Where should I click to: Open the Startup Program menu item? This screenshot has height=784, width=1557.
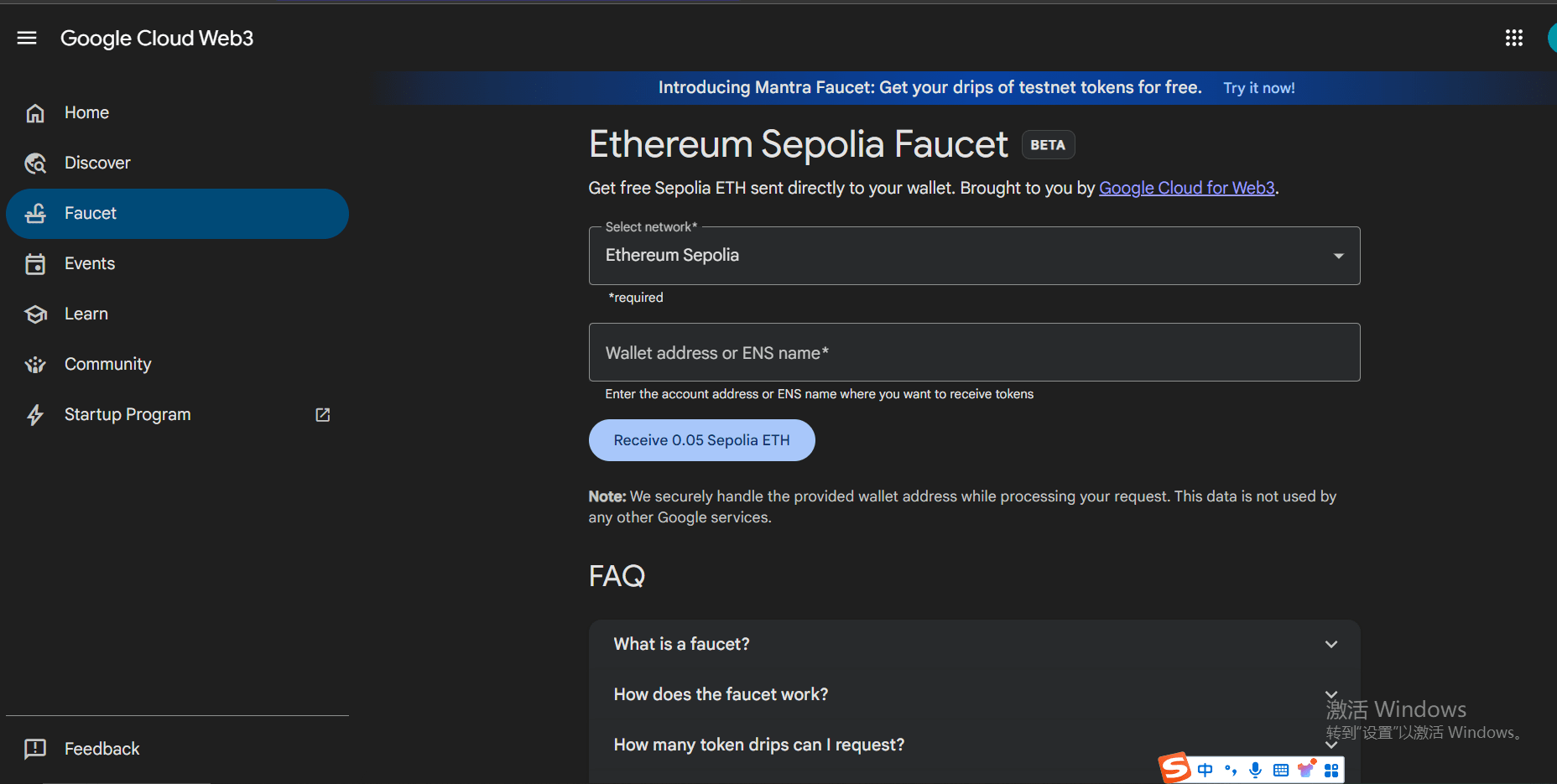point(128,415)
